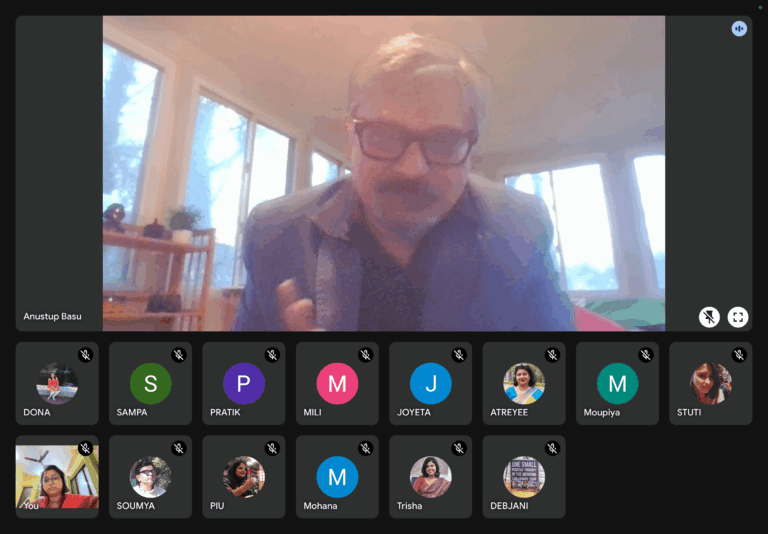Enter fullscreen for the pinned video
Image resolution: width=768 pixels, height=534 pixels.
tap(738, 317)
